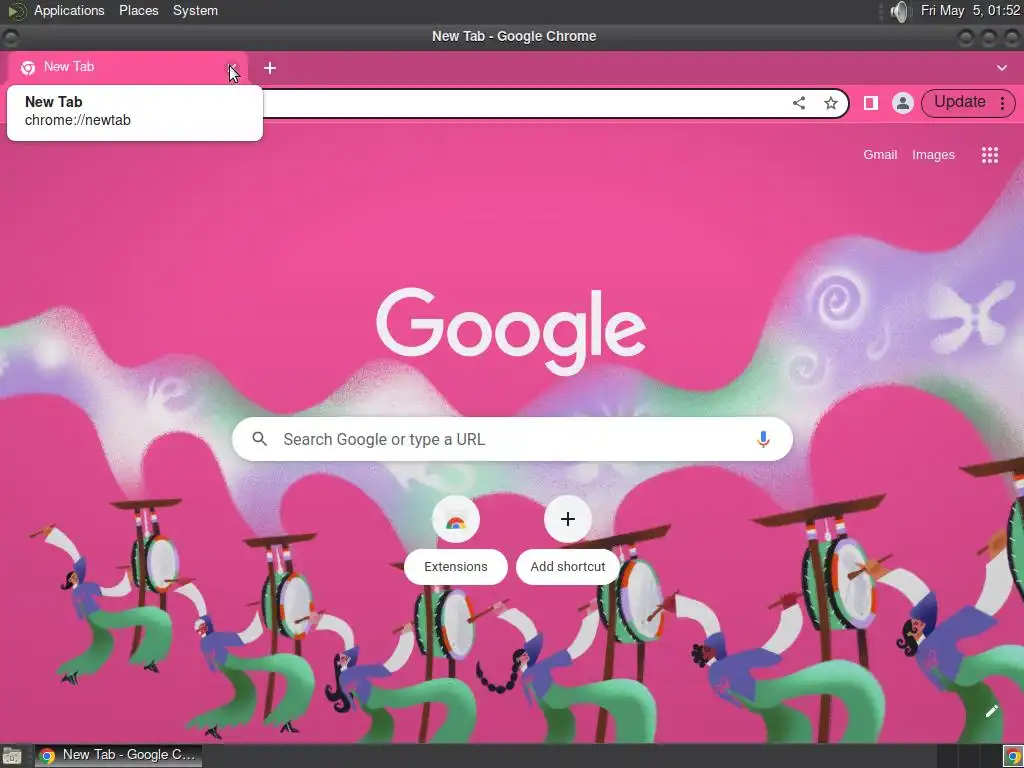Close the New Tab tab
The height and width of the screenshot is (768, 1024).
click(x=232, y=67)
